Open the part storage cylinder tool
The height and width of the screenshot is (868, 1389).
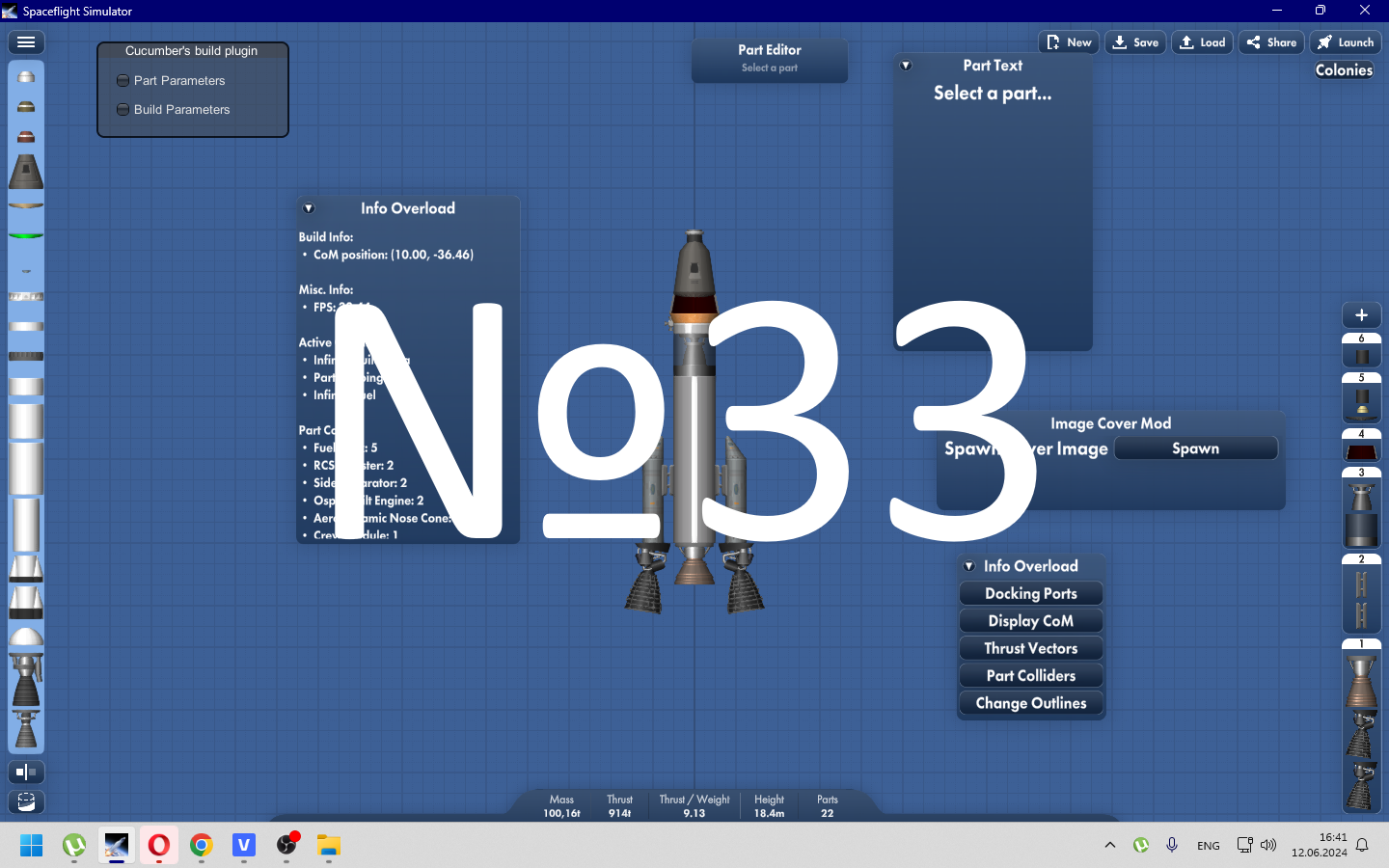point(26,802)
